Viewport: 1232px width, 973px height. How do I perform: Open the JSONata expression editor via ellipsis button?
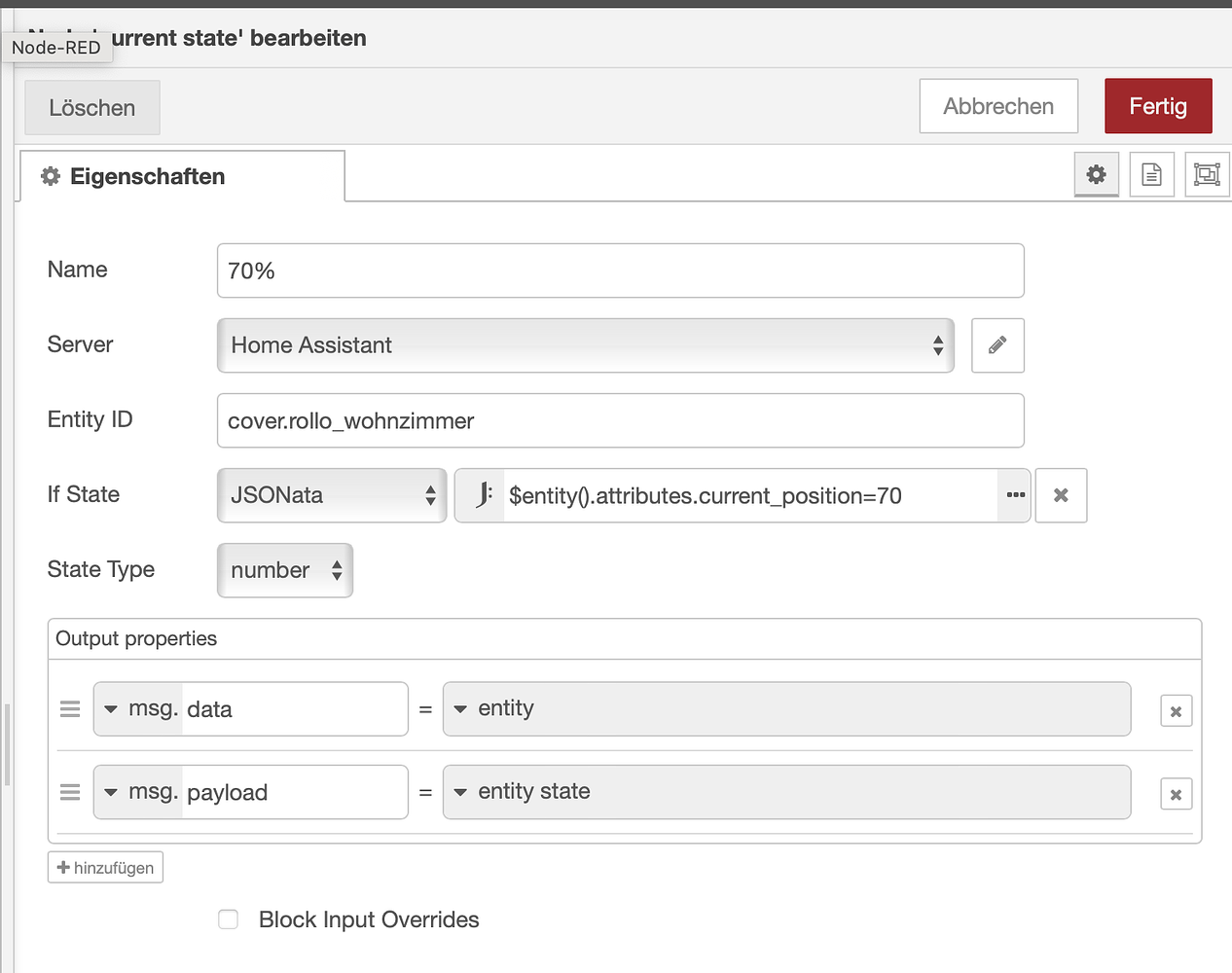(1014, 495)
